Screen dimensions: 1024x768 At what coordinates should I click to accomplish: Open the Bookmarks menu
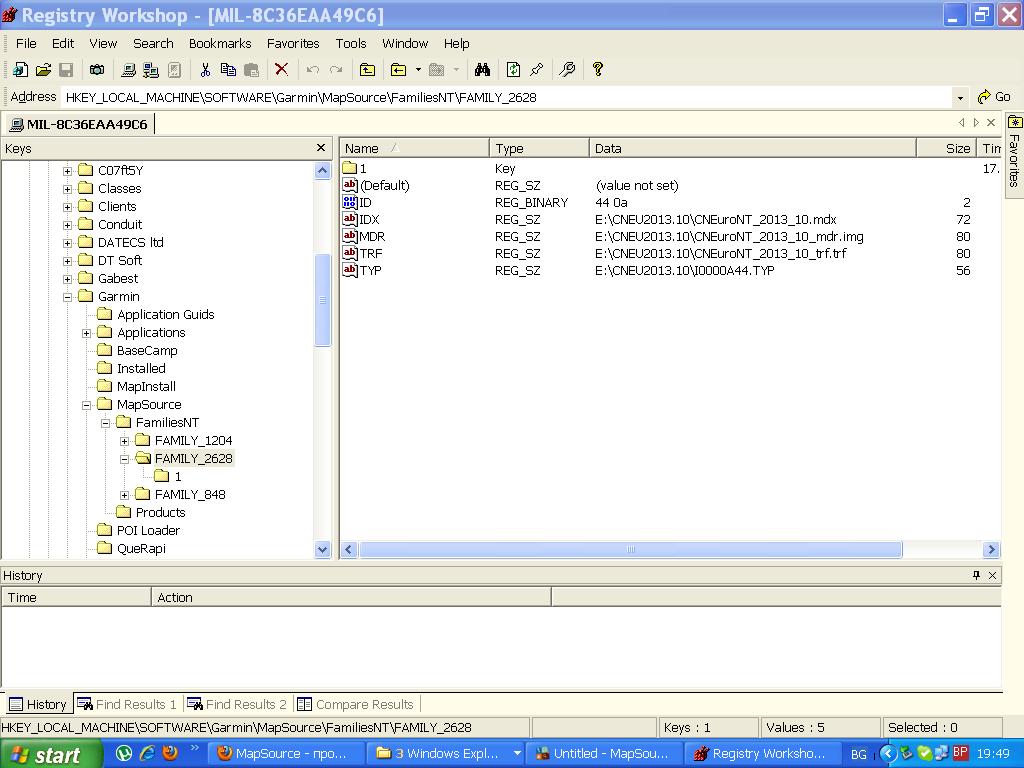click(220, 43)
